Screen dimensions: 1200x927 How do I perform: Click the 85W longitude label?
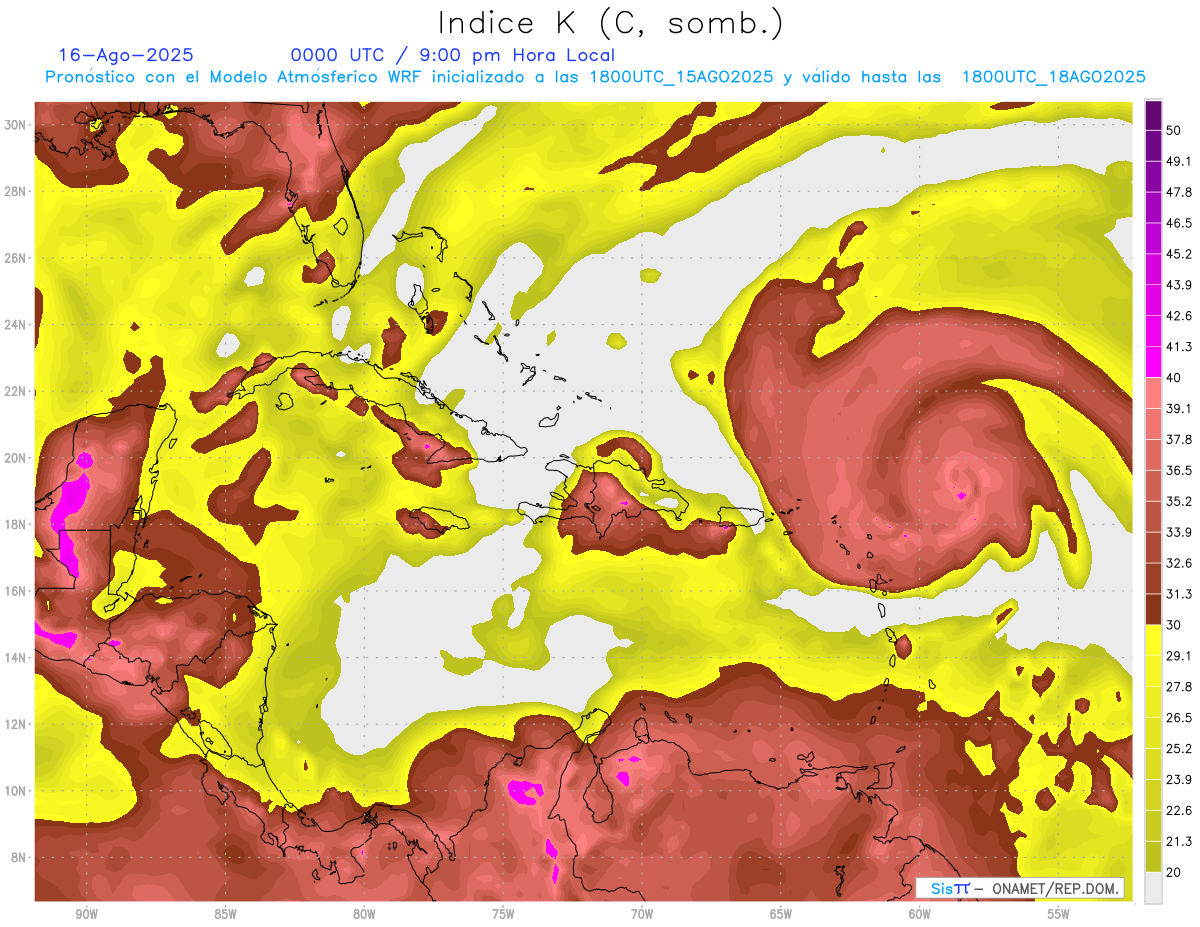coord(225,914)
